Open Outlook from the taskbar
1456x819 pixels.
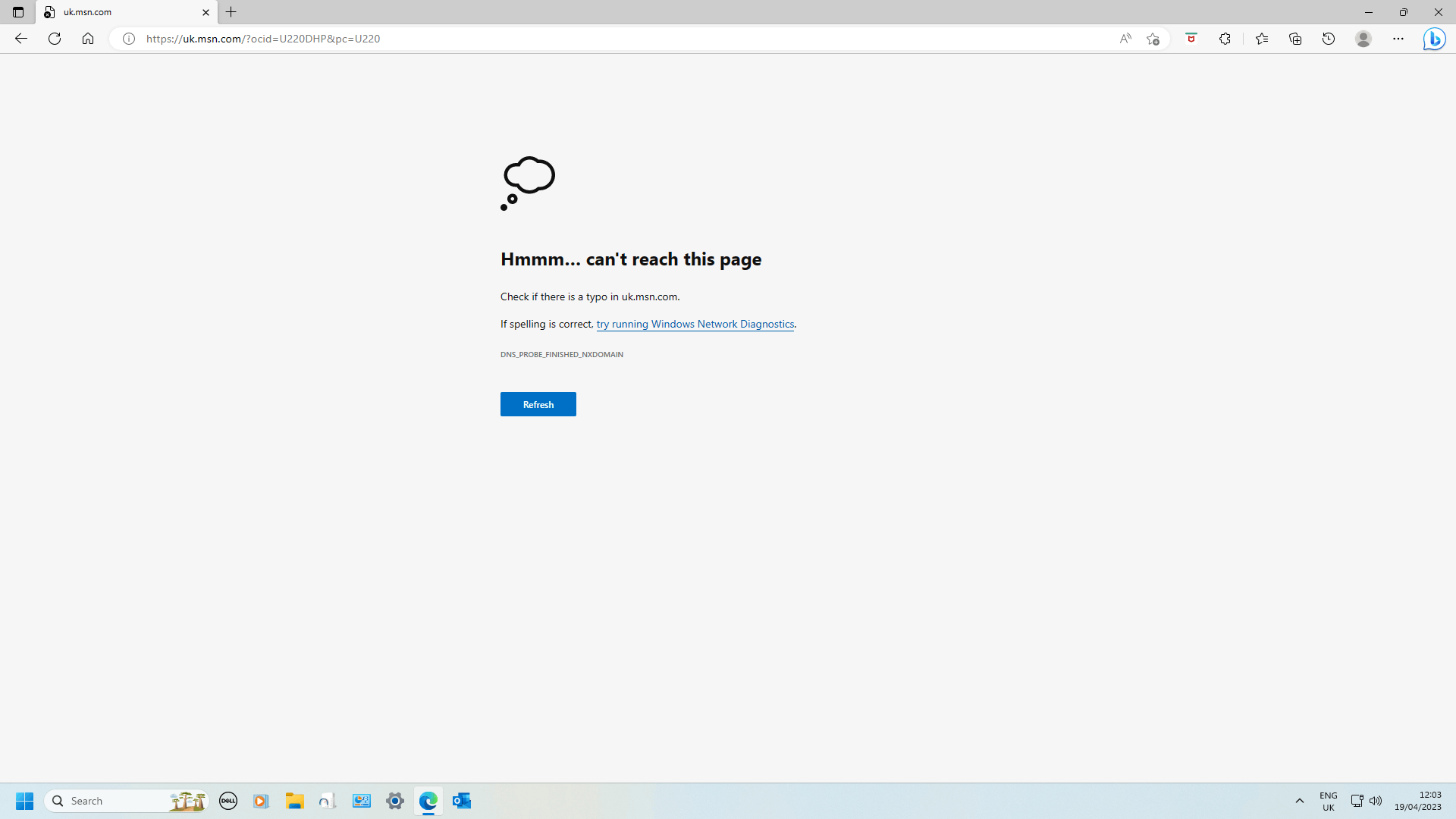(462, 801)
